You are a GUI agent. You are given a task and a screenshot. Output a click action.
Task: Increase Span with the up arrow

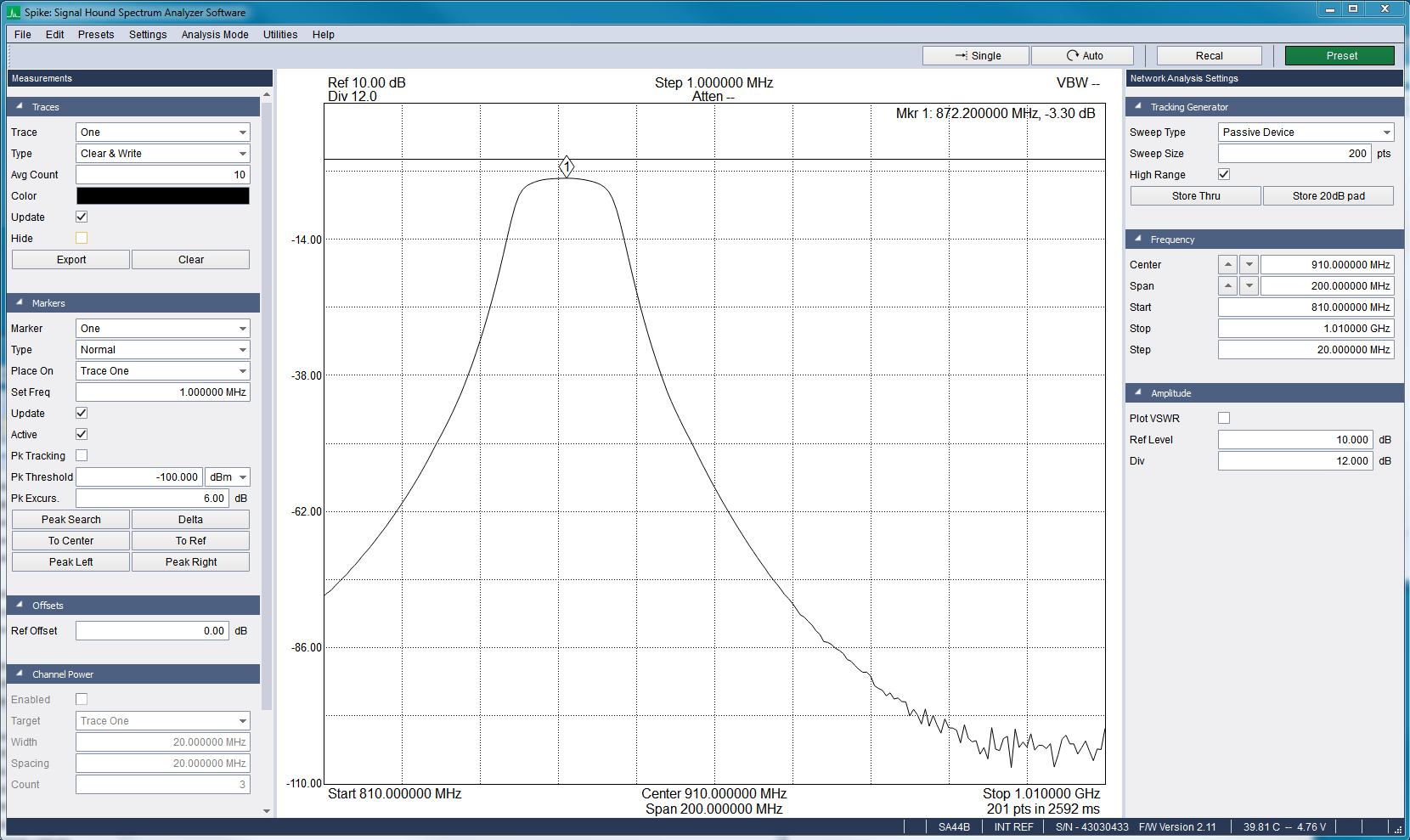tap(1227, 286)
